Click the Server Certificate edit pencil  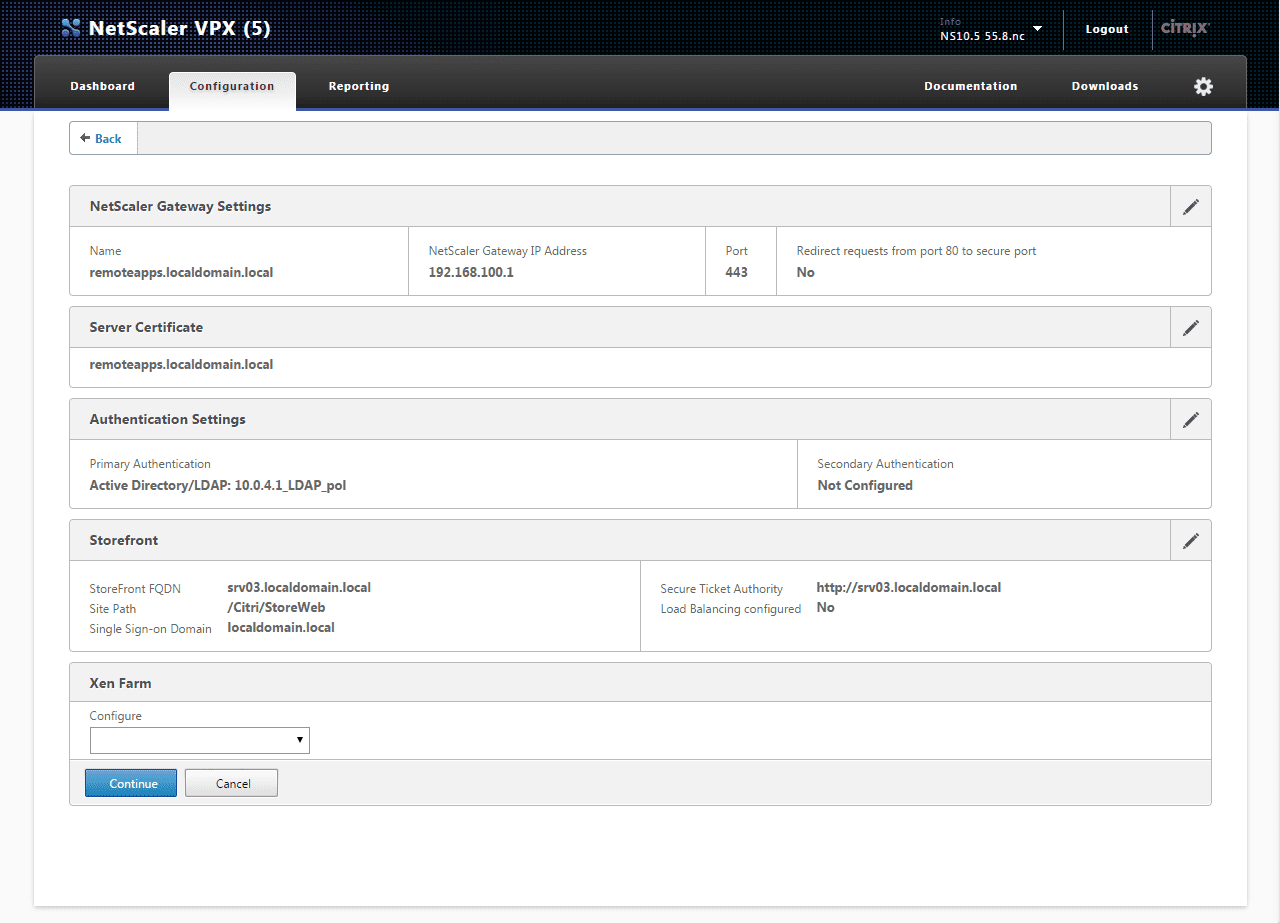pyautogui.click(x=1190, y=328)
